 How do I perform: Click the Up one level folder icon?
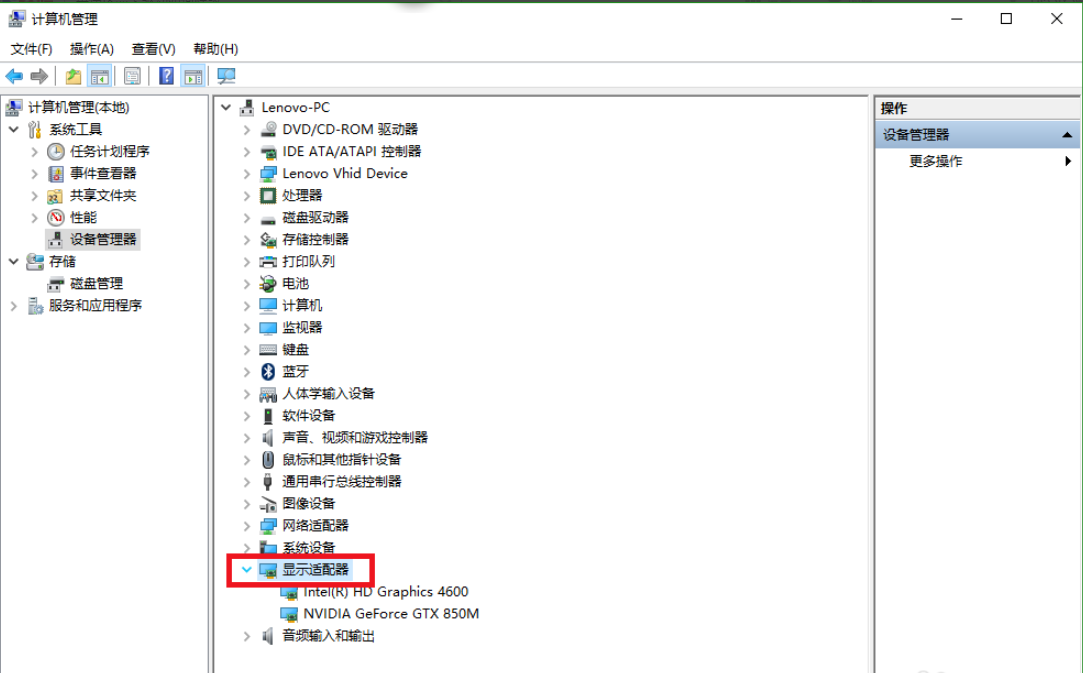tap(73, 76)
